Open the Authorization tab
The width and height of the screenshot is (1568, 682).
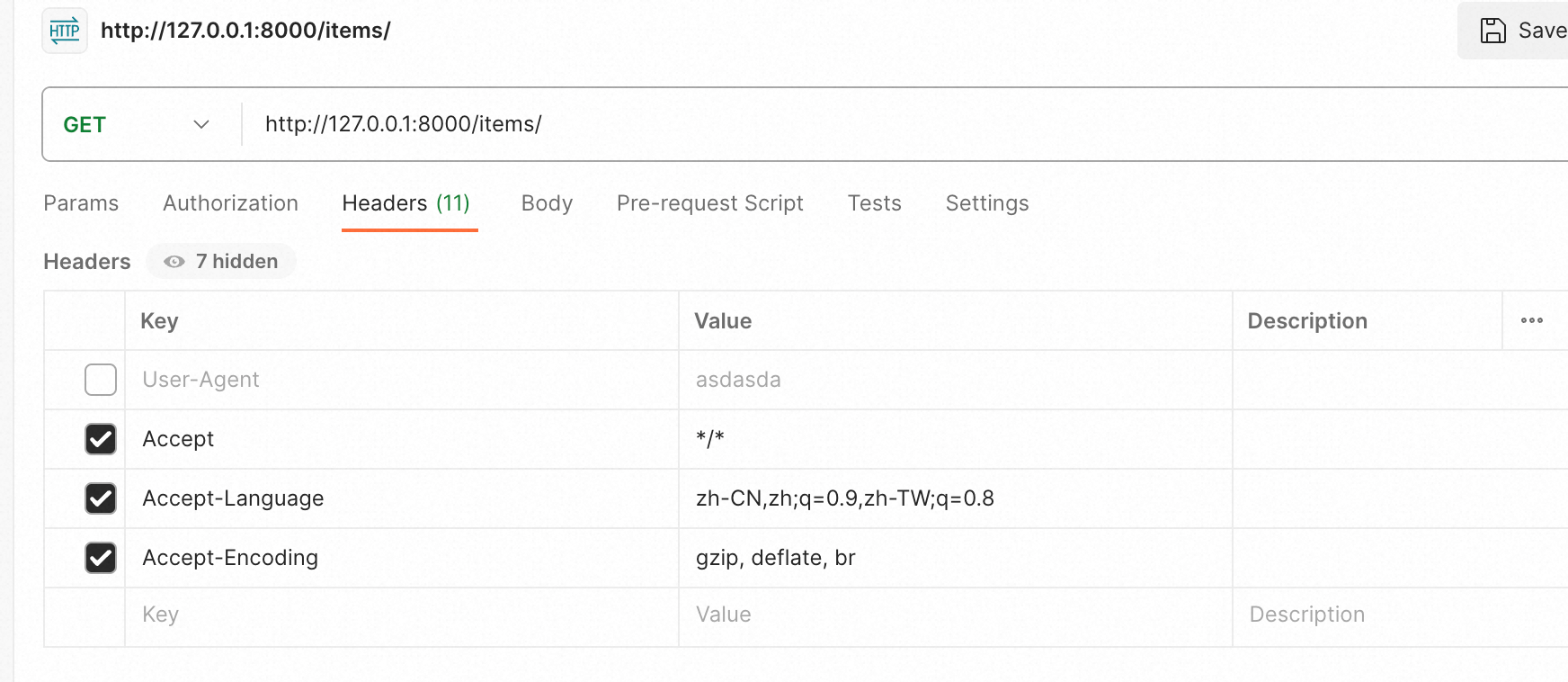pyautogui.click(x=230, y=203)
